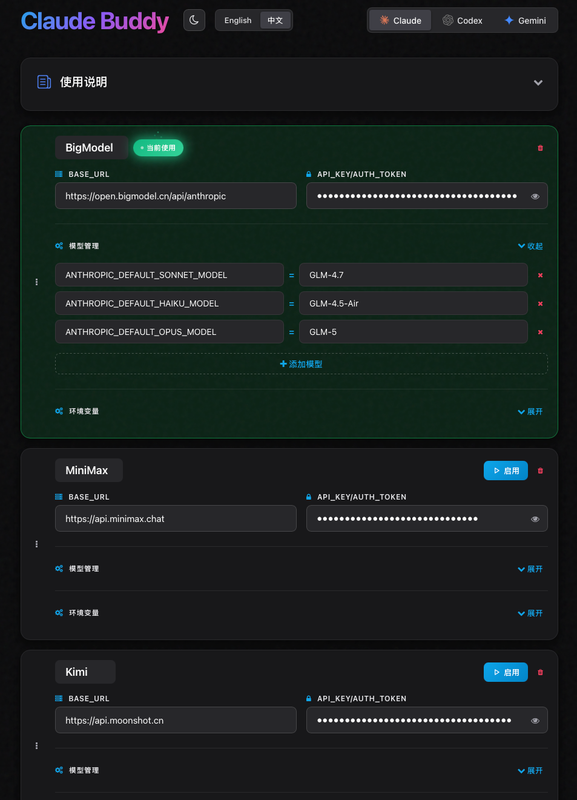Image resolution: width=577 pixels, height=800 pixels.
Task: Click the Kimi card drag handle
Action: [36, 746]
